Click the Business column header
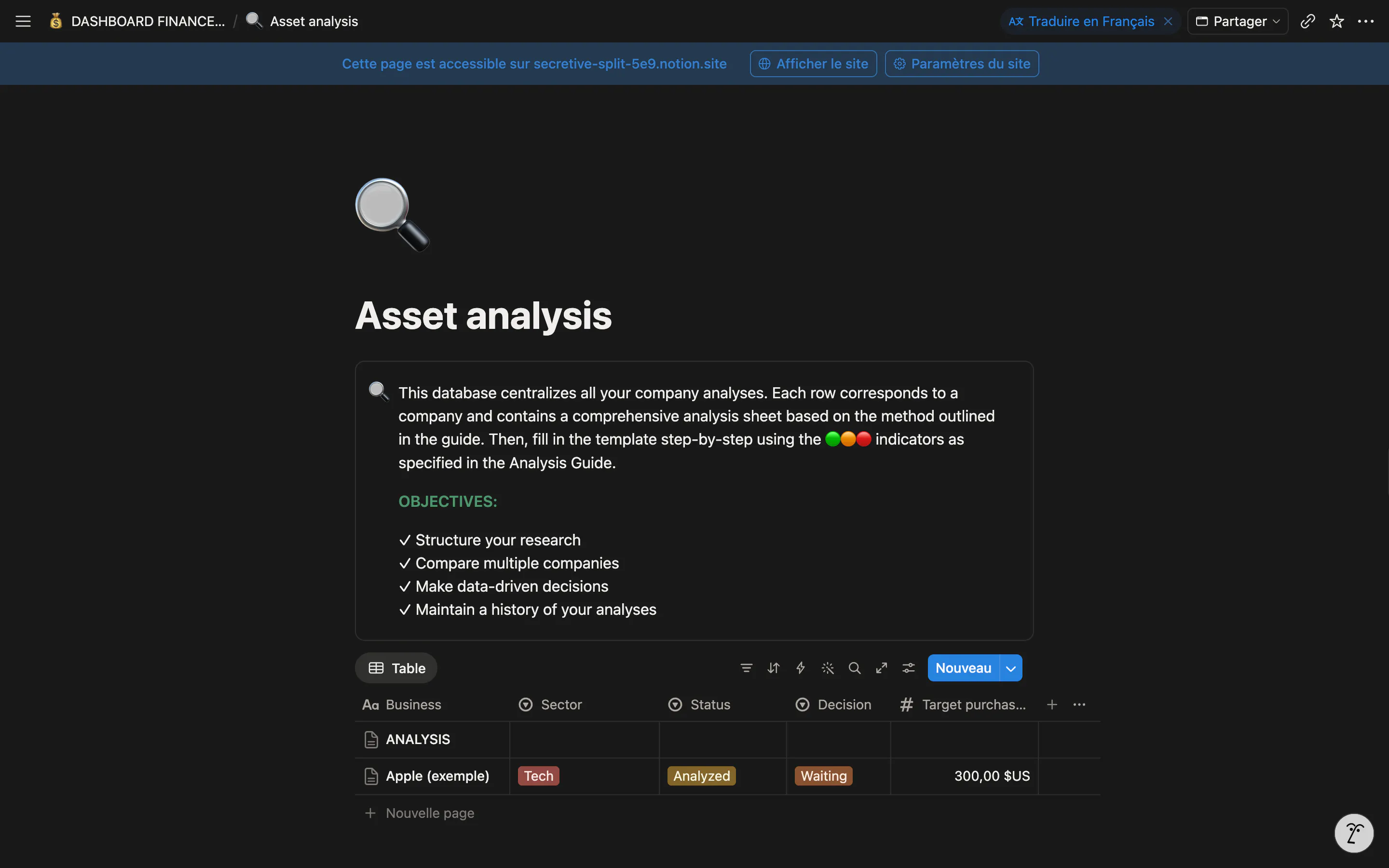This screenshot has width=1389, height=868. point(432,705)
